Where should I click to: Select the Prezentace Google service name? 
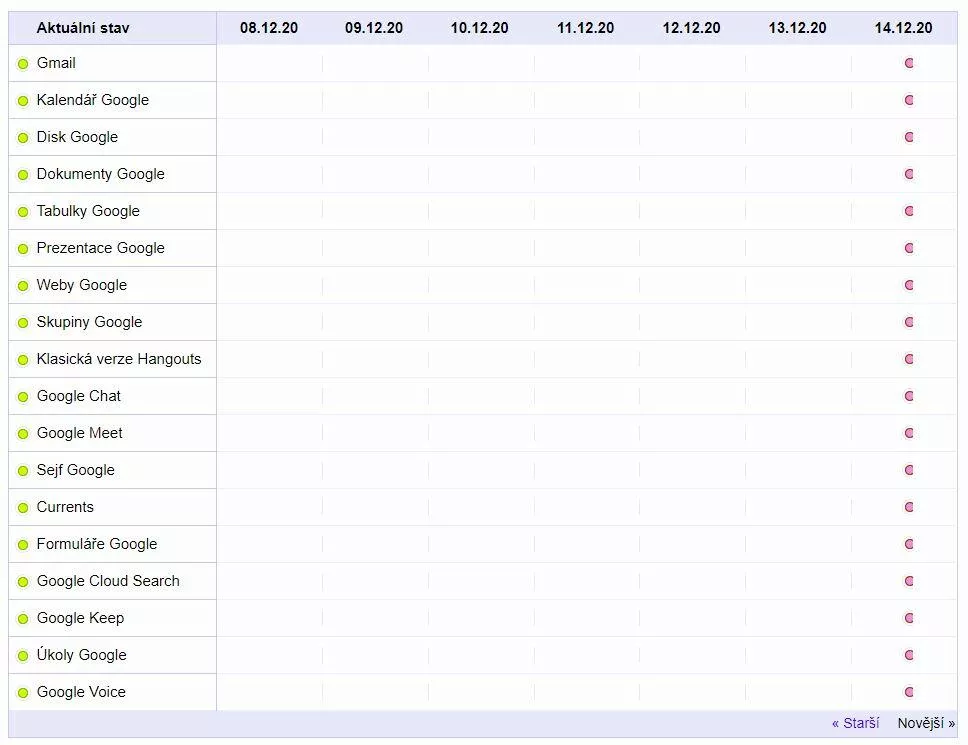pos(101,248)
